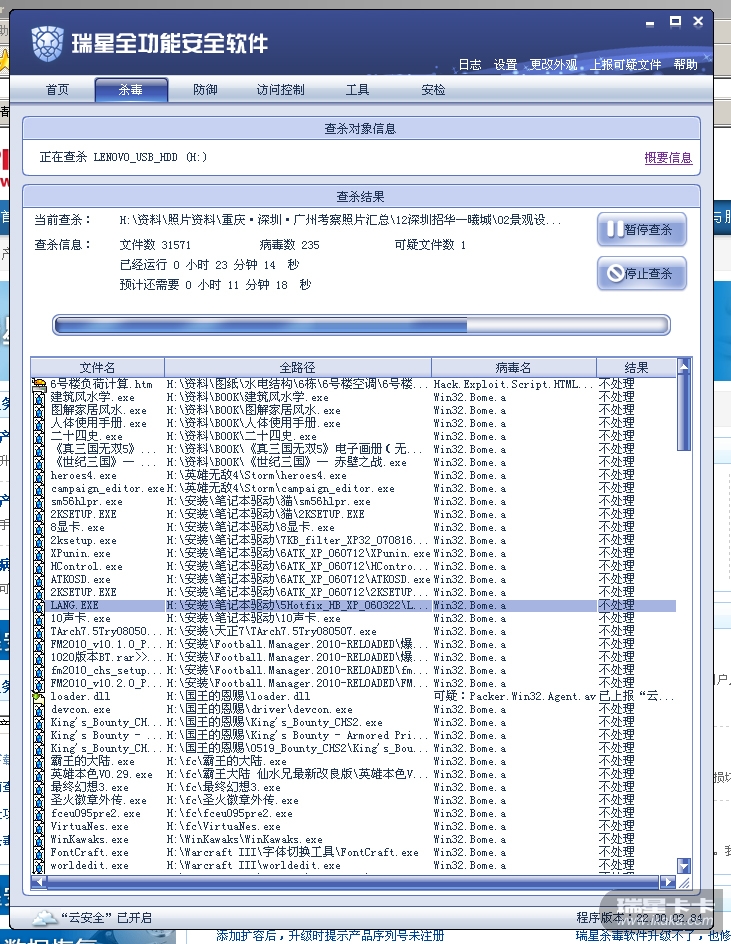
Task: Open the 帮助 menu
Action: pos(685,64)
